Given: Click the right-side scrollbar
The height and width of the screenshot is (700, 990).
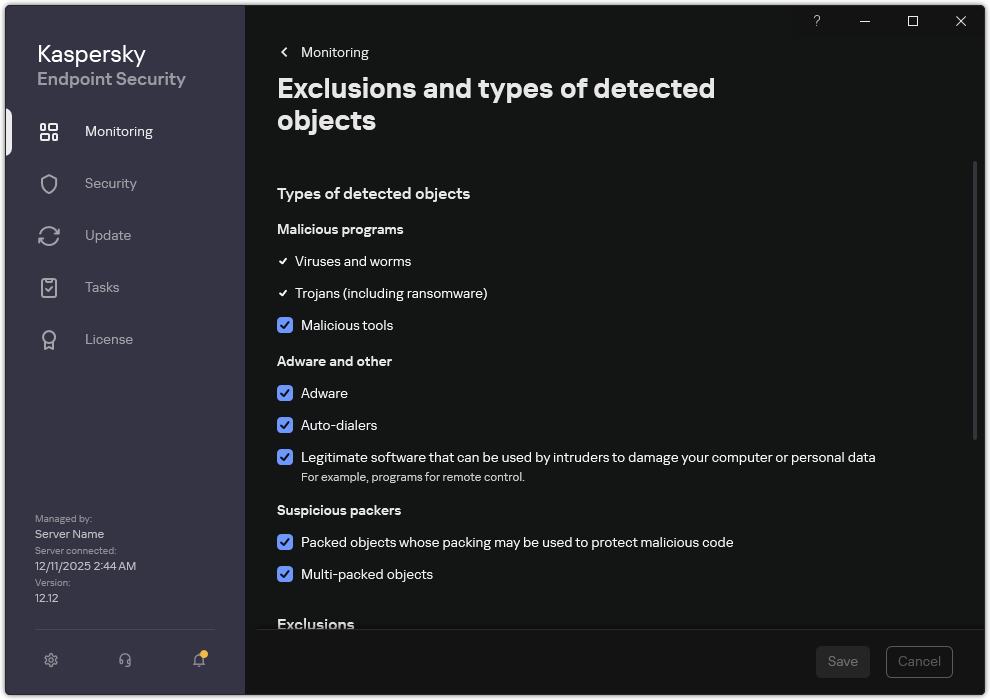Looking at the screenshot, I should pos(973,300).
